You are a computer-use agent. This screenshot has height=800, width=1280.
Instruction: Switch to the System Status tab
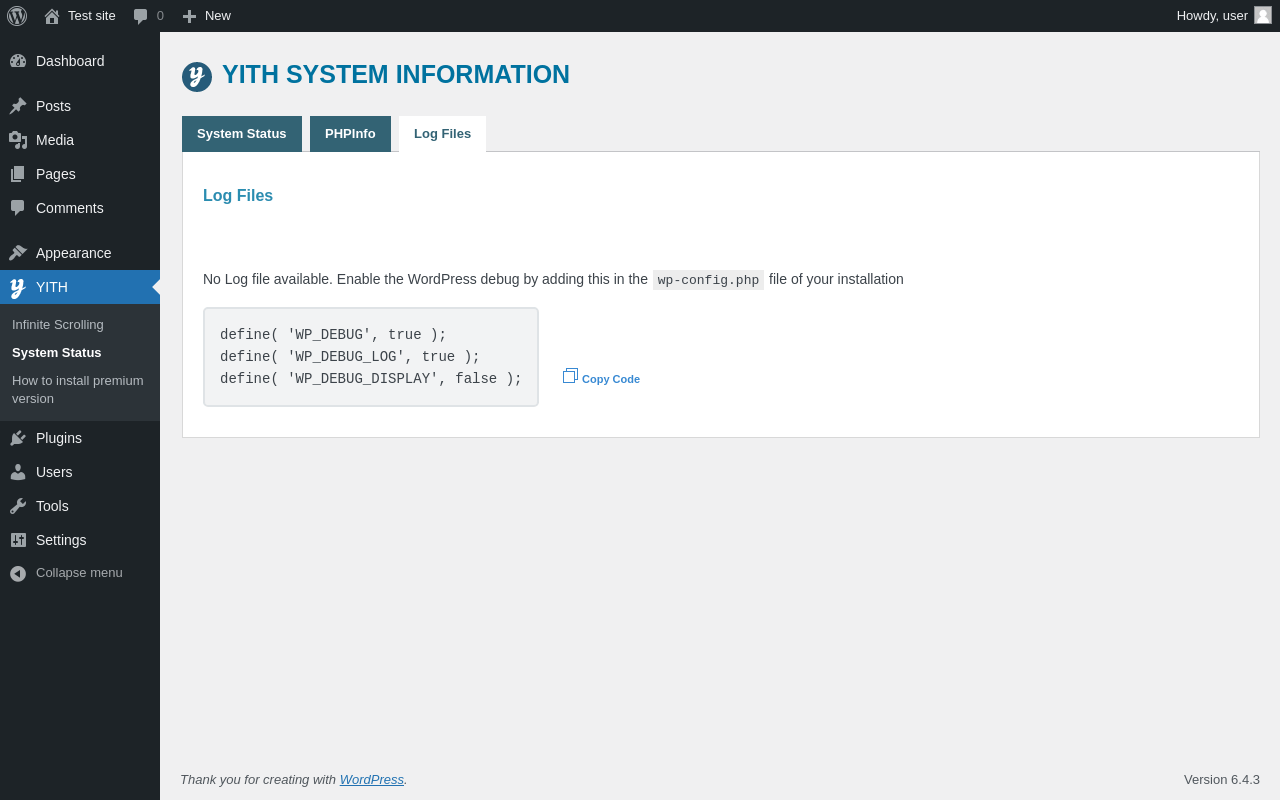point(241,134)
